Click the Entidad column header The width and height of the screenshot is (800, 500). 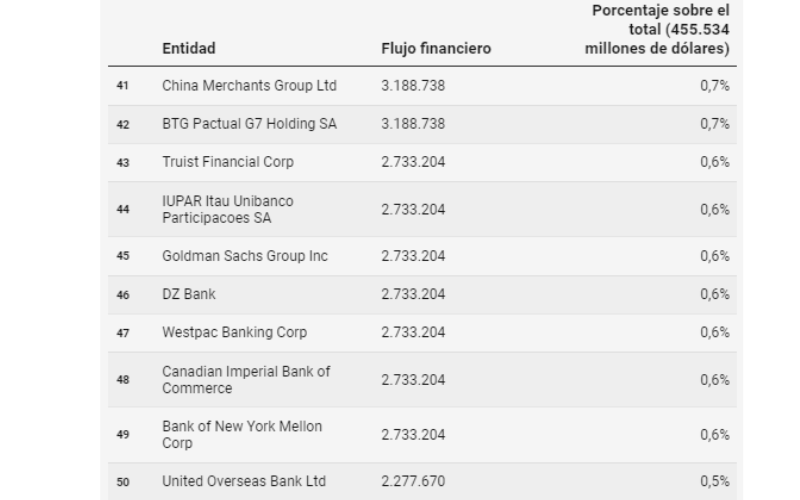click(189, 48)
